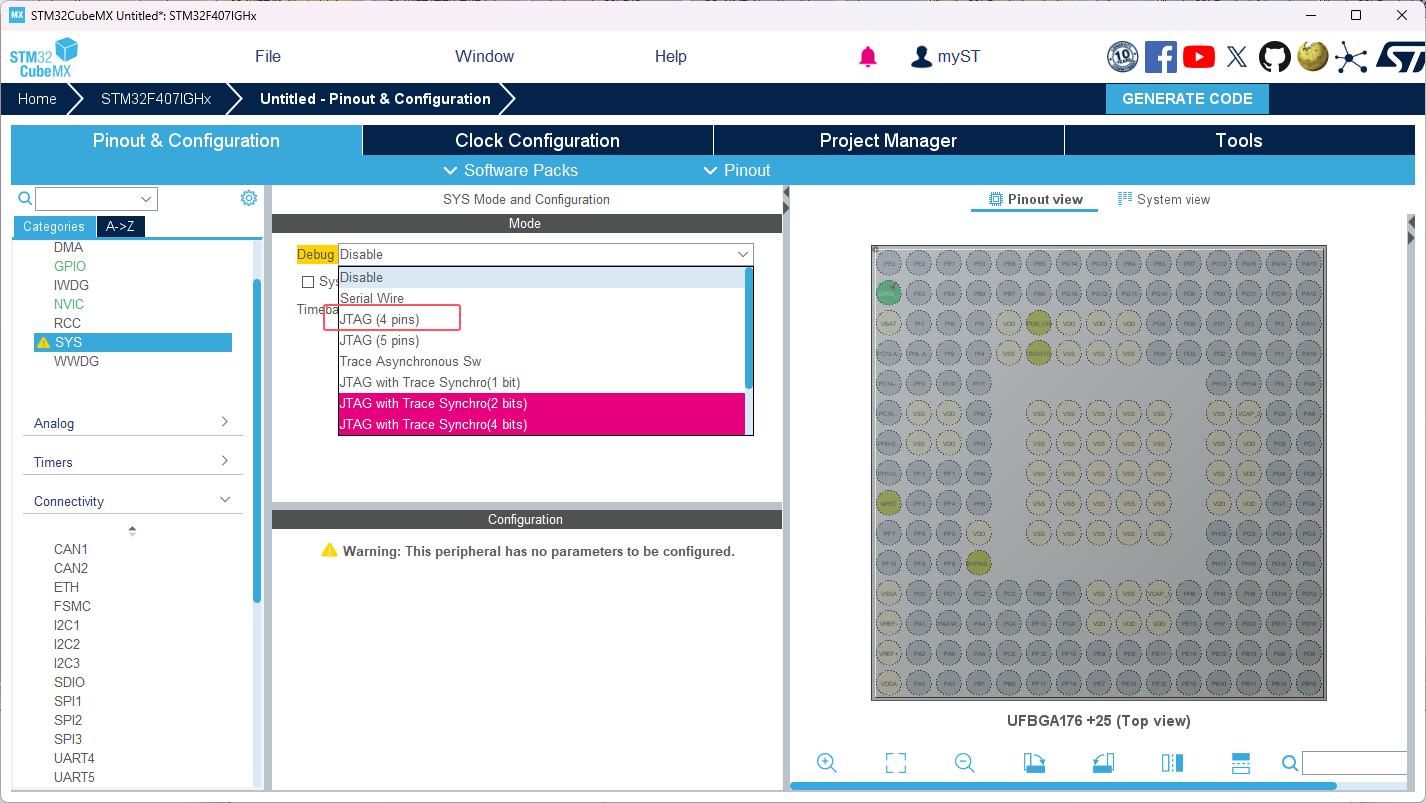Viewport: 1426px width, 803px height.
Task: Click the pink notification bell icon
Action: coord(868,57)
